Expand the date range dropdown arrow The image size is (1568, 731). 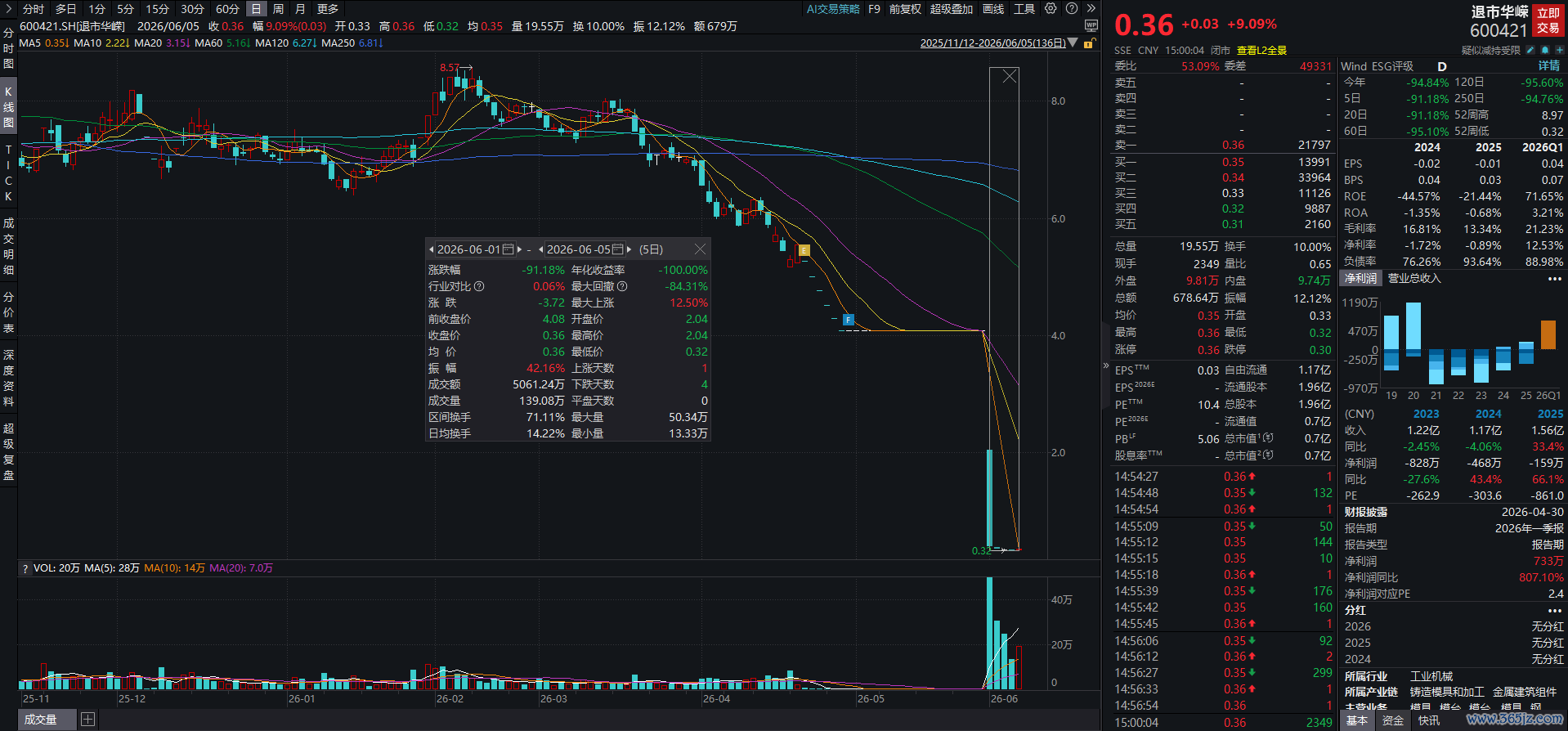(x=1073, y=43)
